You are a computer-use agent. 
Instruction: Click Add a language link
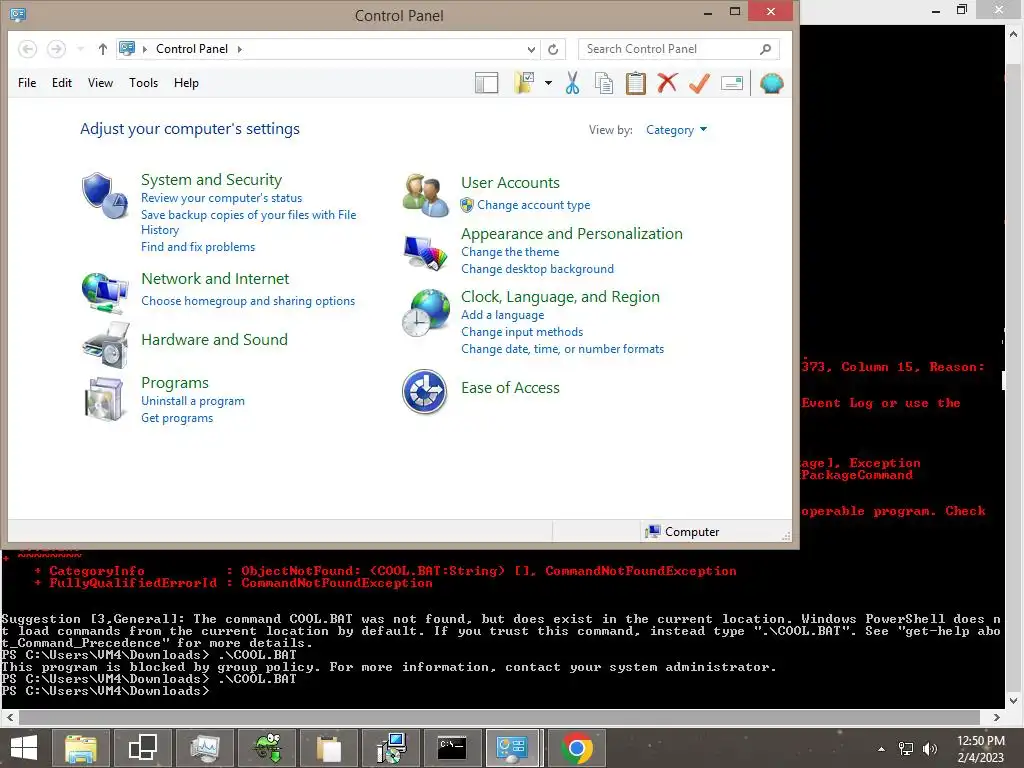point(502,315)
